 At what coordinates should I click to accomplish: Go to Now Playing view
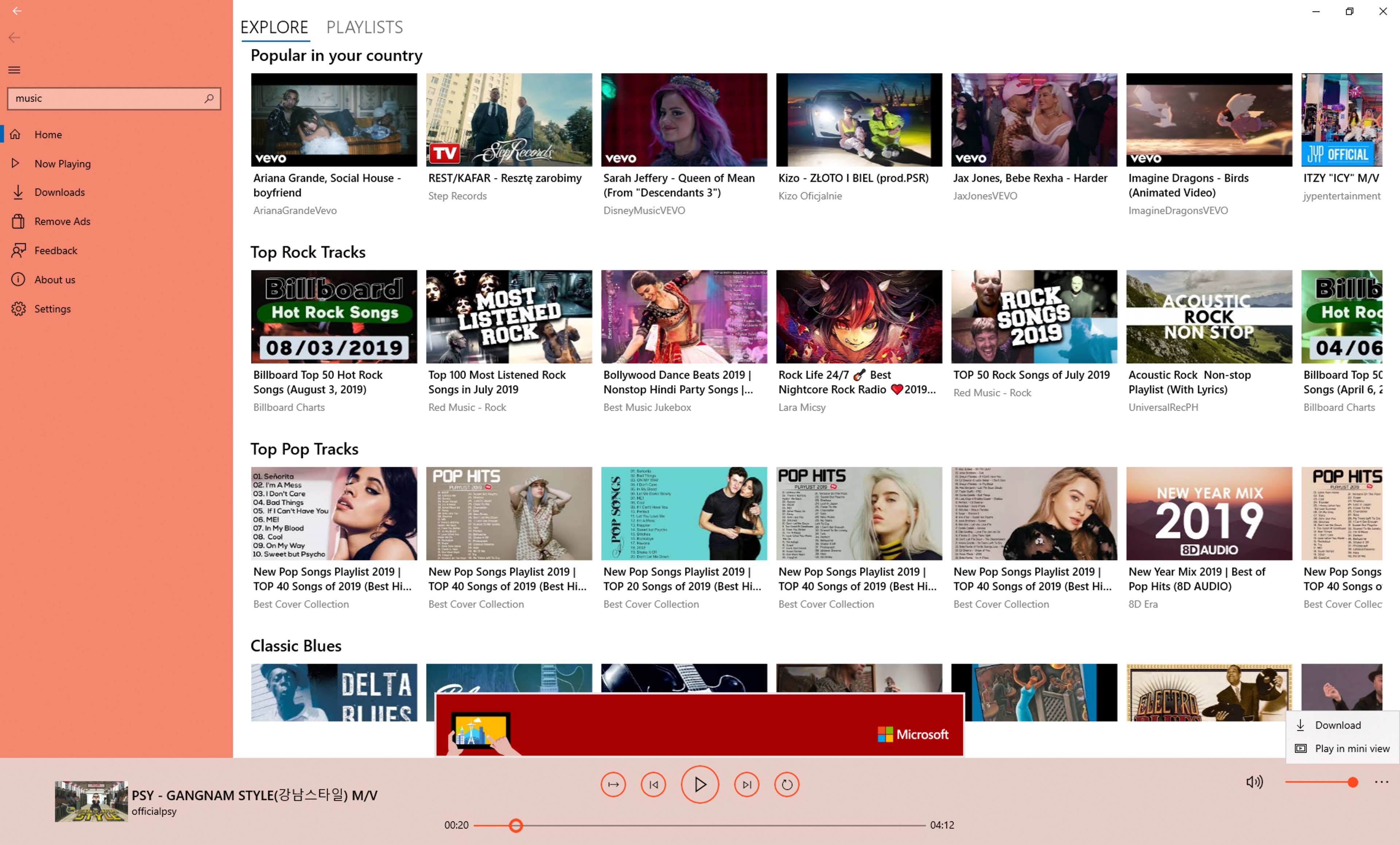point(62,164)
